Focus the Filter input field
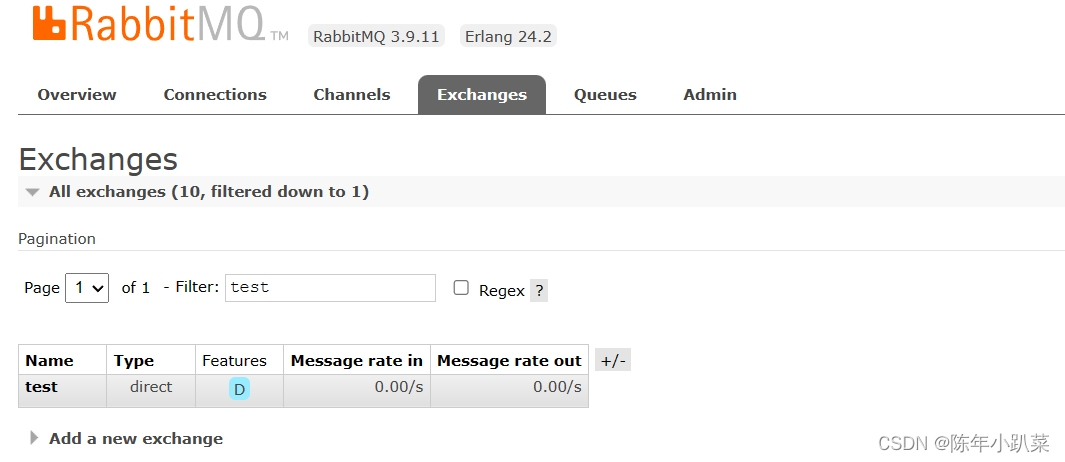The image size is (1065, 462). [330, 288]
